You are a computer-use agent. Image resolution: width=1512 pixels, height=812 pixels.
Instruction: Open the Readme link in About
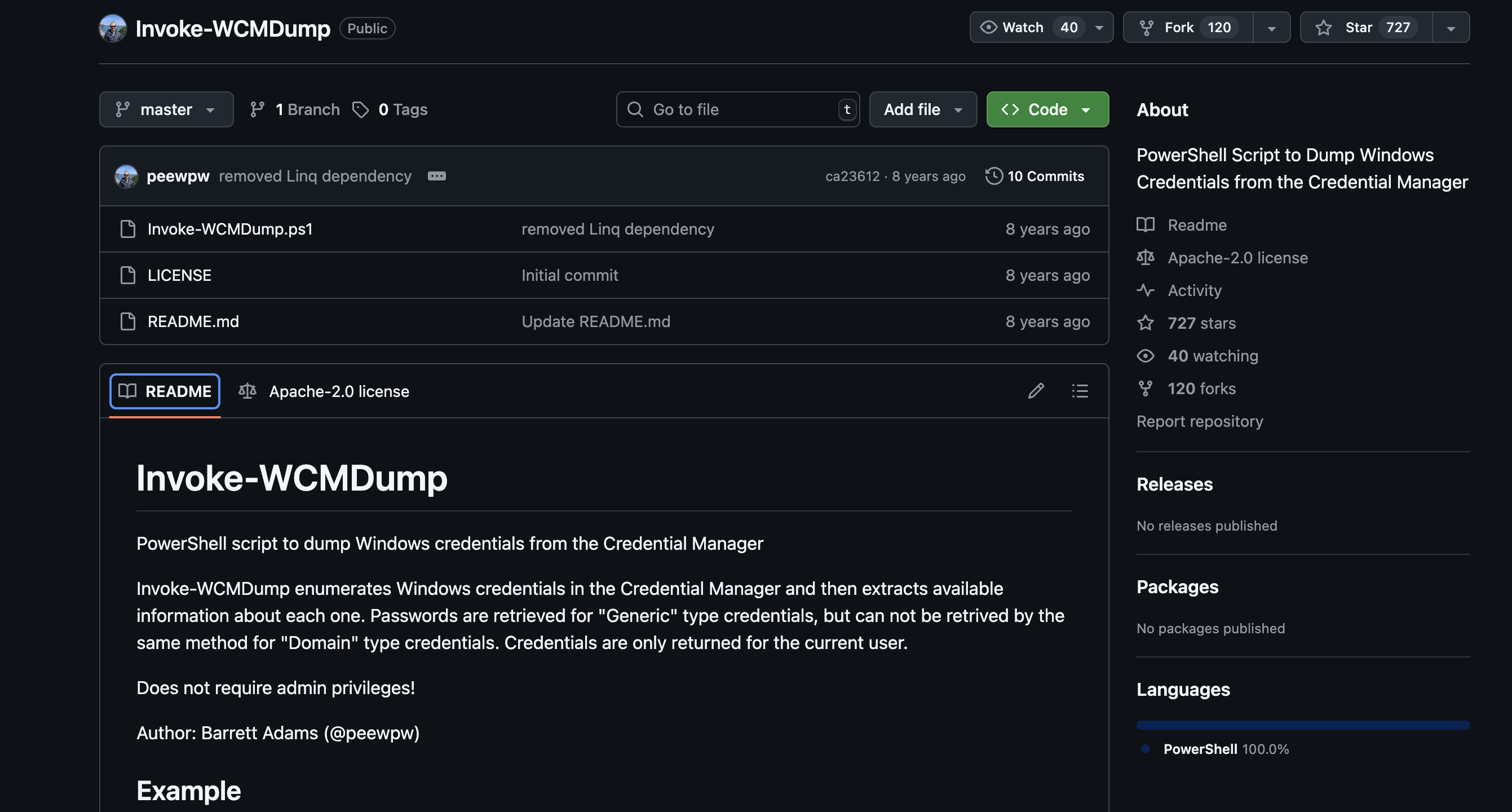tap(1197, 225)
